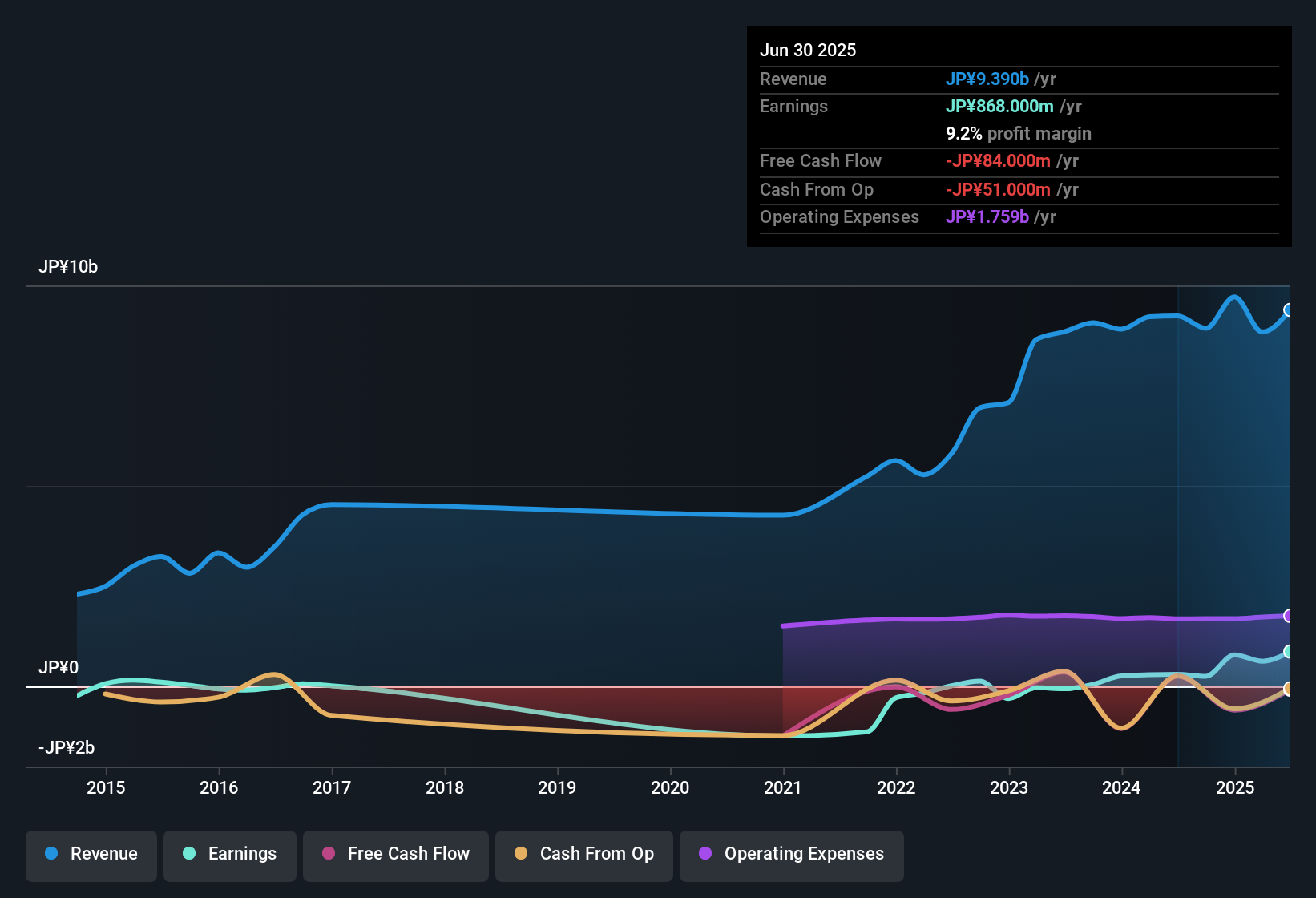Click the 2017 x-axis label
This screenshot has width=1316, height=898.
332,787
